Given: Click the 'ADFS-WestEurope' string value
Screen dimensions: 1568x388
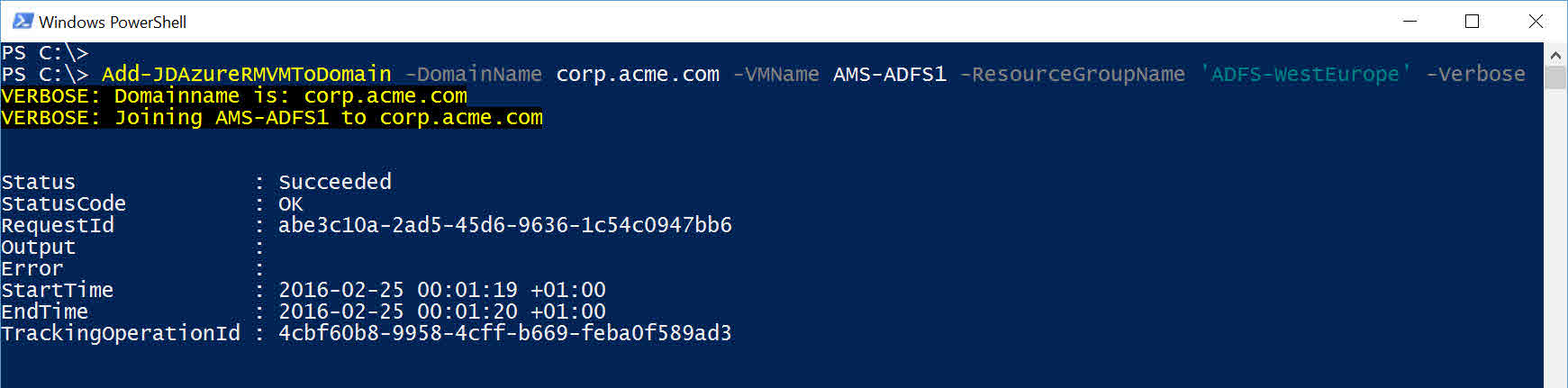Looking at the screenshot, I should (x=1305, y=74).
